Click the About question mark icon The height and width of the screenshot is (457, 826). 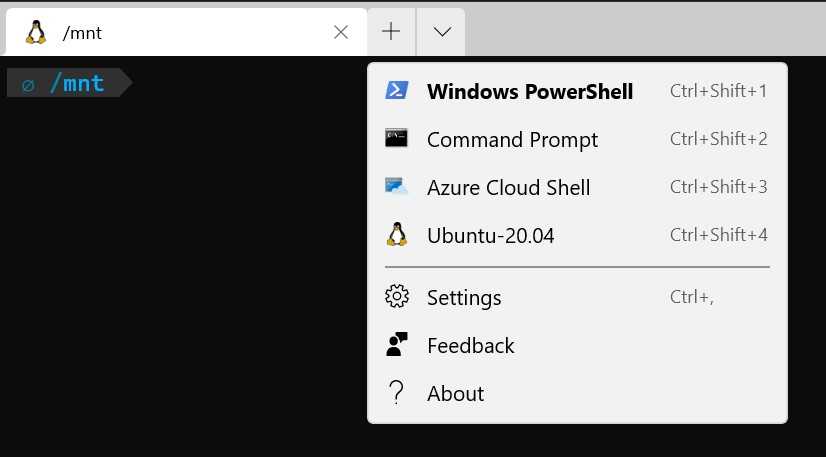pyautogui.click(x=396, y=393)
